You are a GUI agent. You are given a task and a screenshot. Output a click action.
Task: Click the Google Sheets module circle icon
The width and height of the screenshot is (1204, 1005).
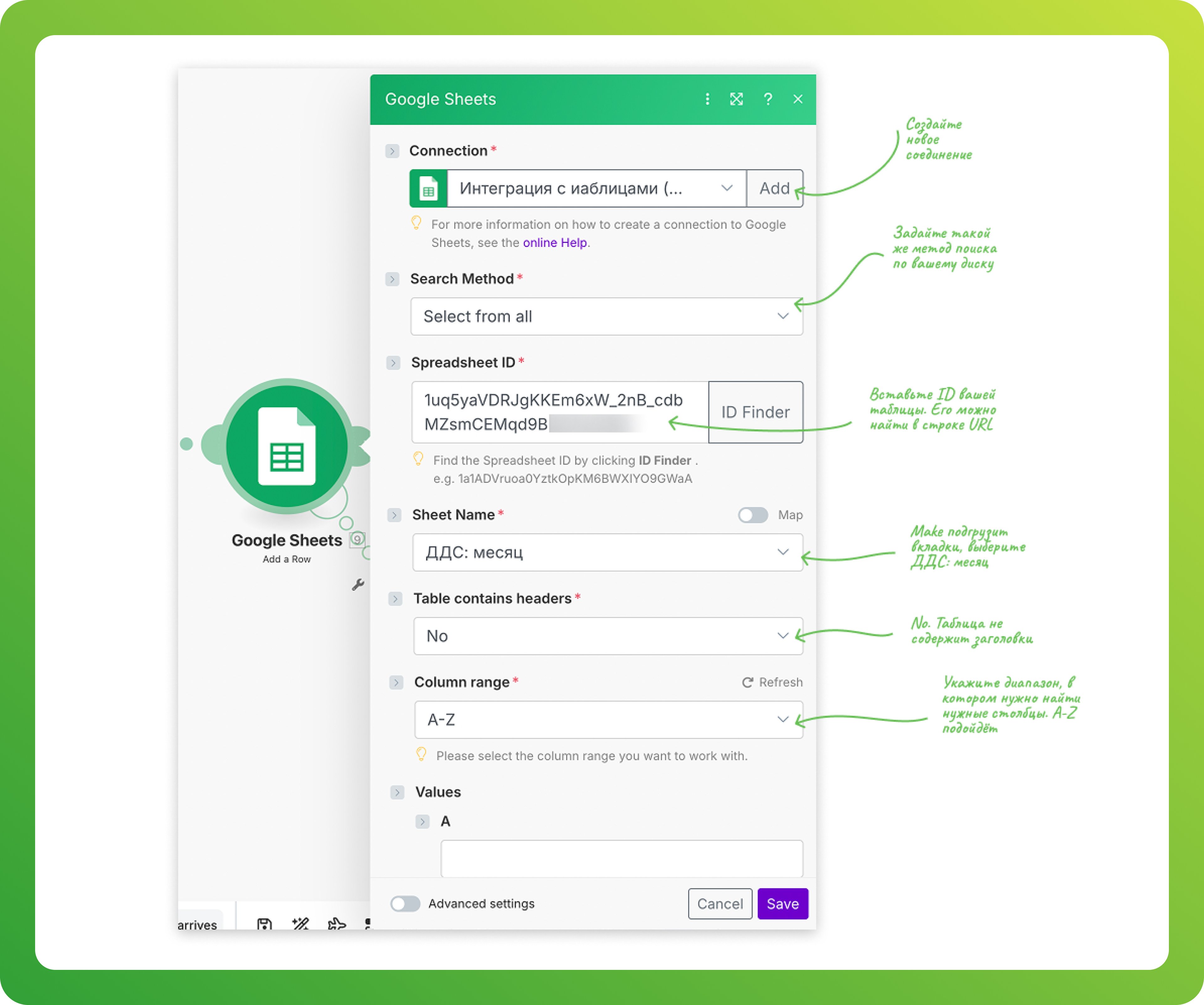(x=287, y=446)
